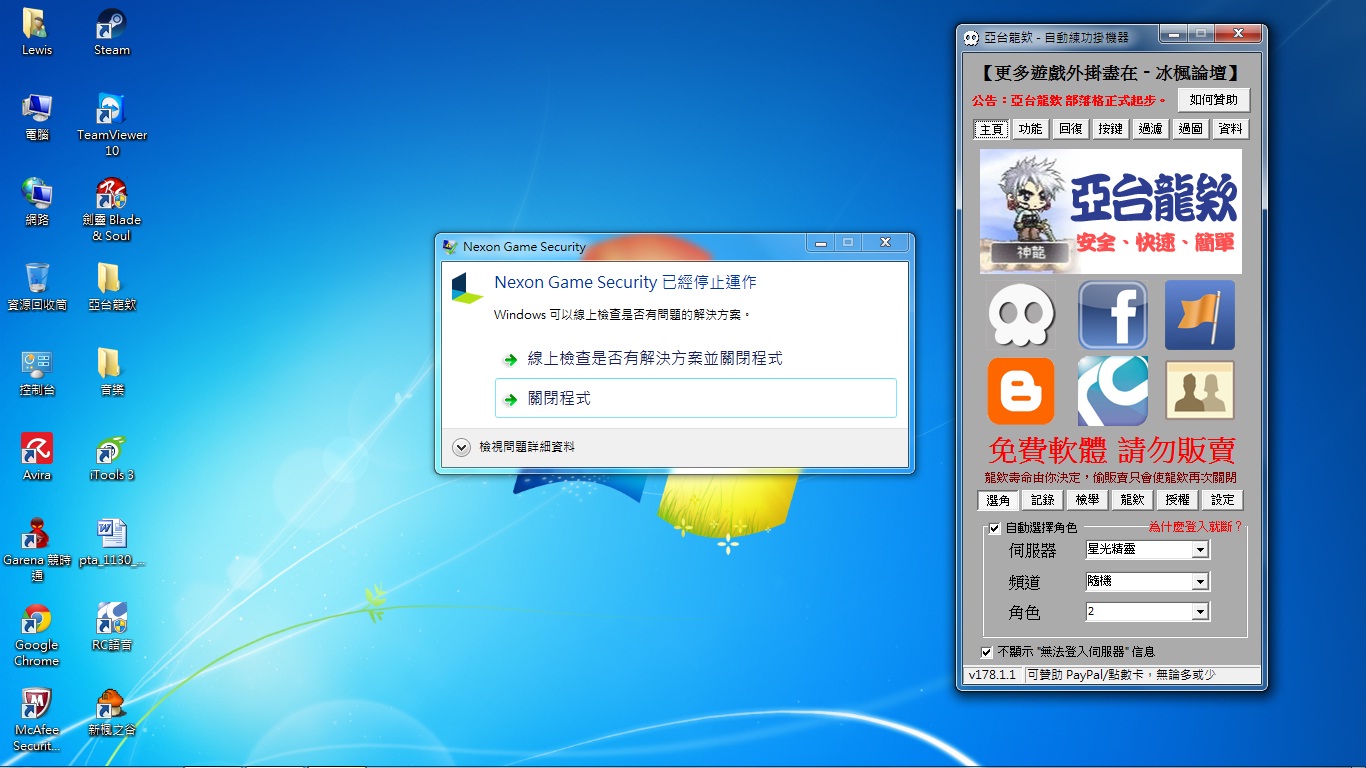Open the Facebook icon in 亞台龍欸
The image size is (1366, 768).
point(1111,315)
